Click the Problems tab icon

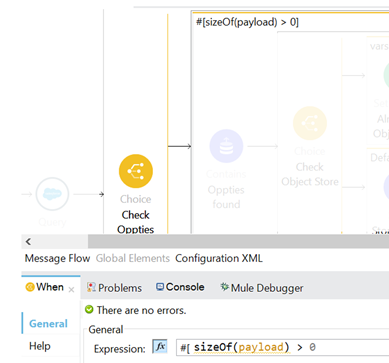[91, 287]
